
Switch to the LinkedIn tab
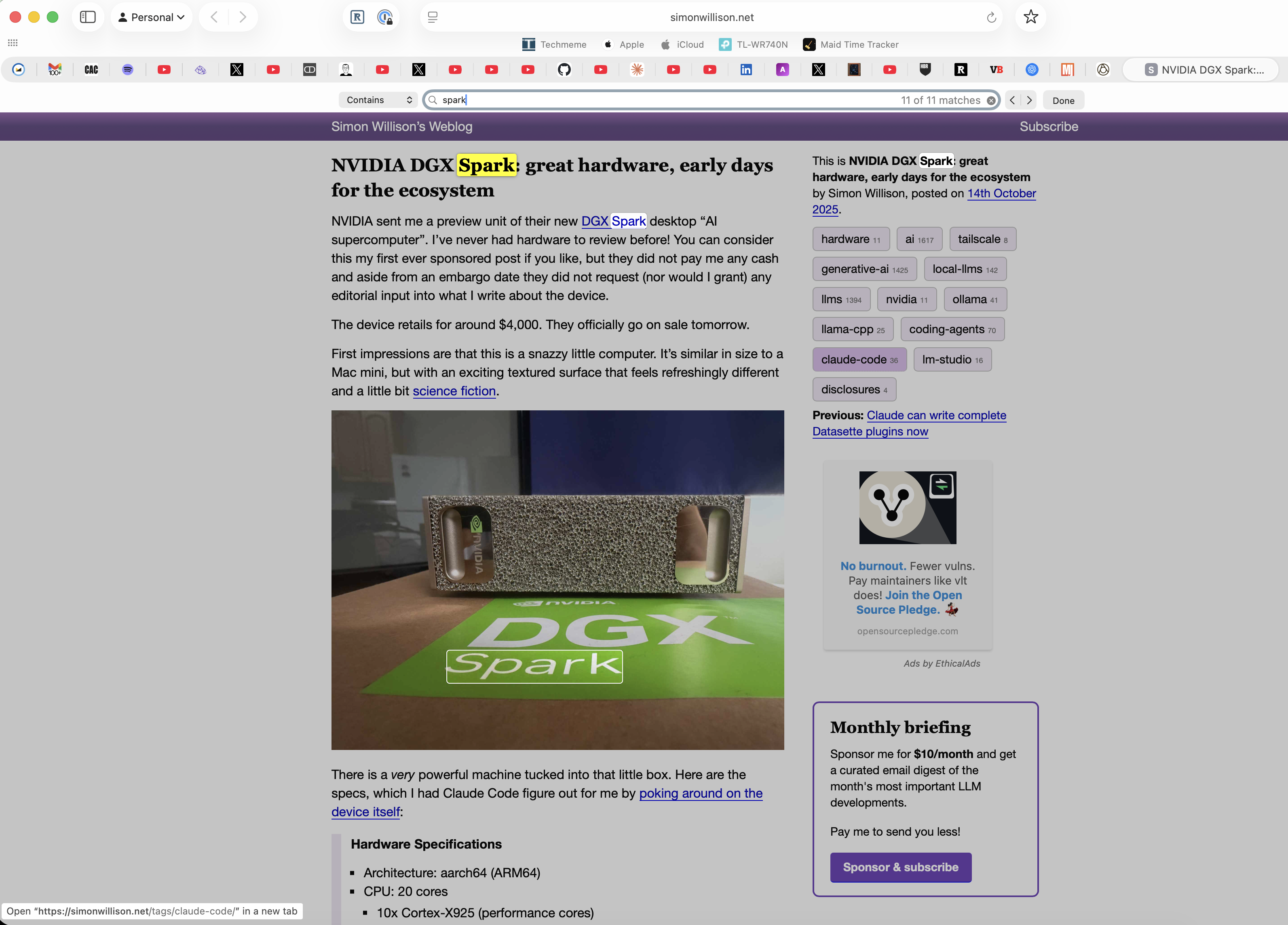pos(745,69)
